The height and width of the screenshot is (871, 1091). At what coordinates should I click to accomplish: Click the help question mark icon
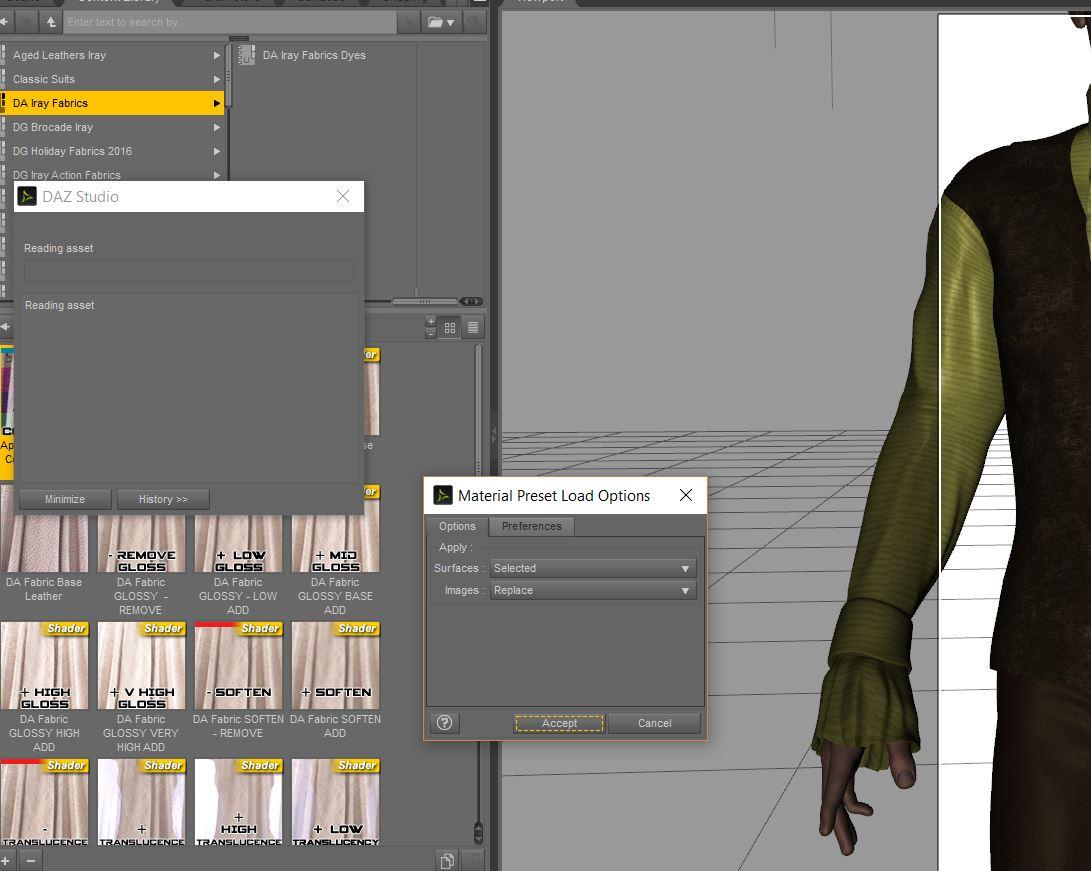(445, 724)
